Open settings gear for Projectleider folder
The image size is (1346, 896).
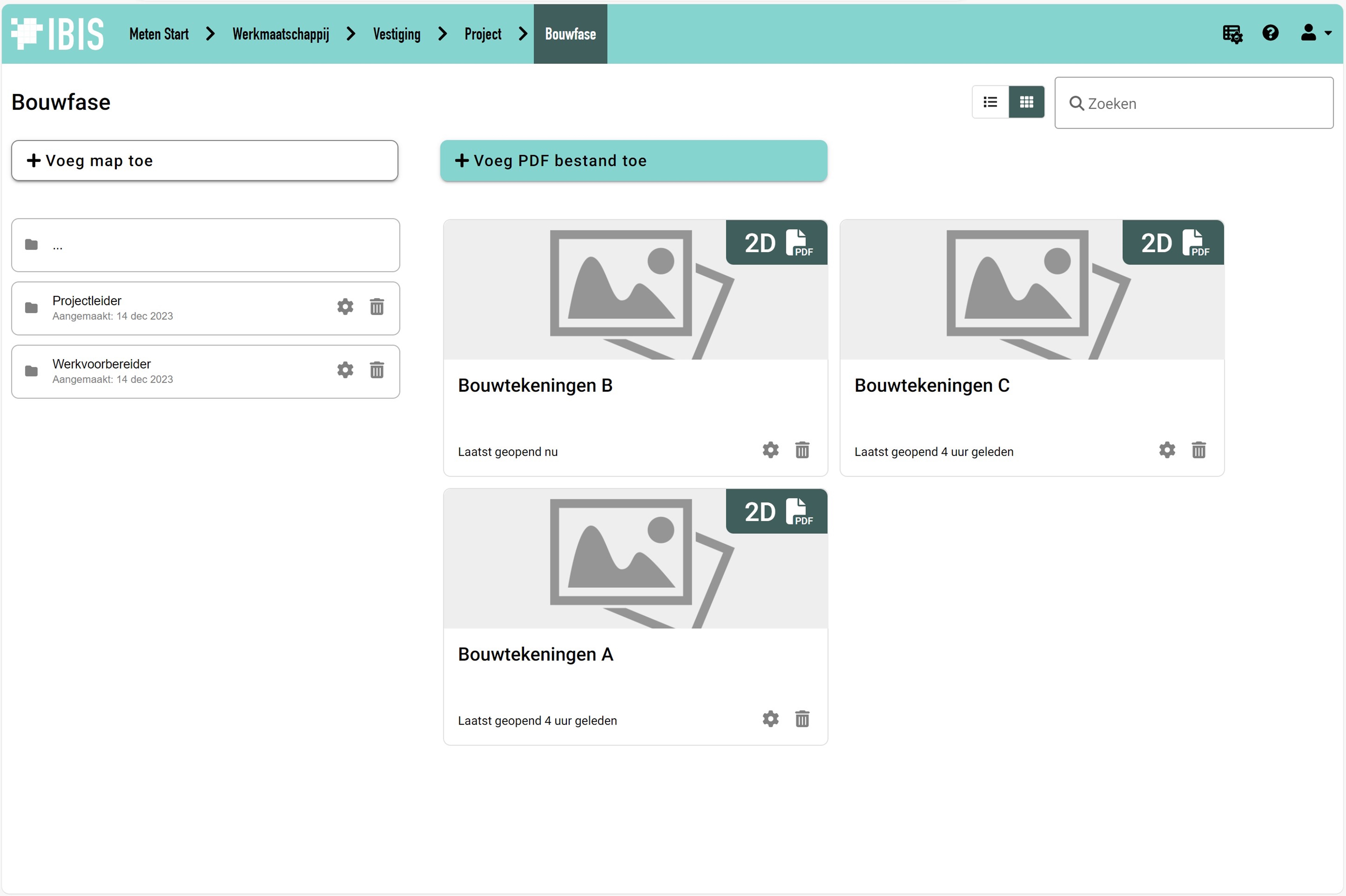(x=345, y=307)
